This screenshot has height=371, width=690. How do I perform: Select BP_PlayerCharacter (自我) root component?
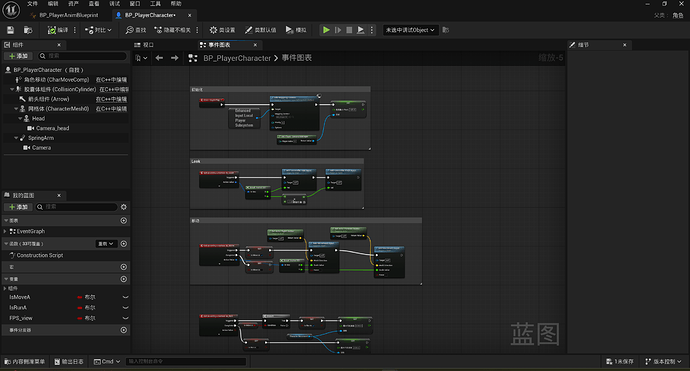48,70
